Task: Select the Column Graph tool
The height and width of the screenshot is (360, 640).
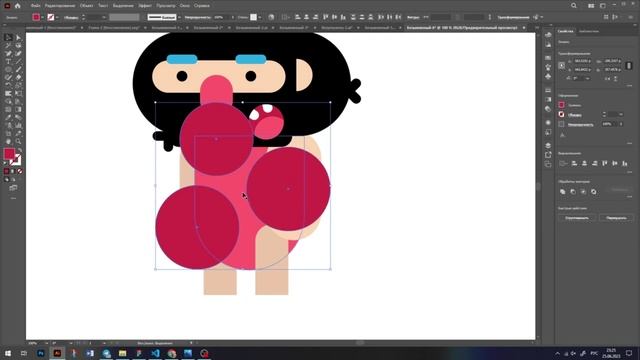Action: (18, 125)
